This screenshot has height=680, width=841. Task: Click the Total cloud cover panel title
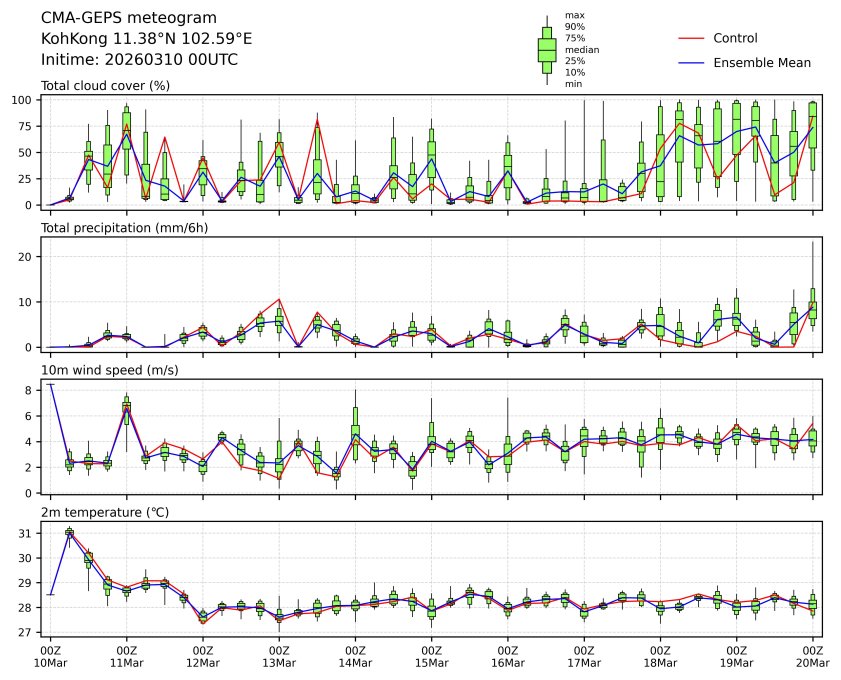click(105, 86)
